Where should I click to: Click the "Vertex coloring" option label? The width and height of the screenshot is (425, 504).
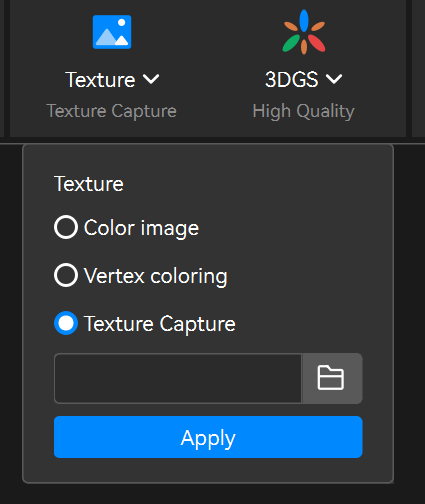(156, 276)
